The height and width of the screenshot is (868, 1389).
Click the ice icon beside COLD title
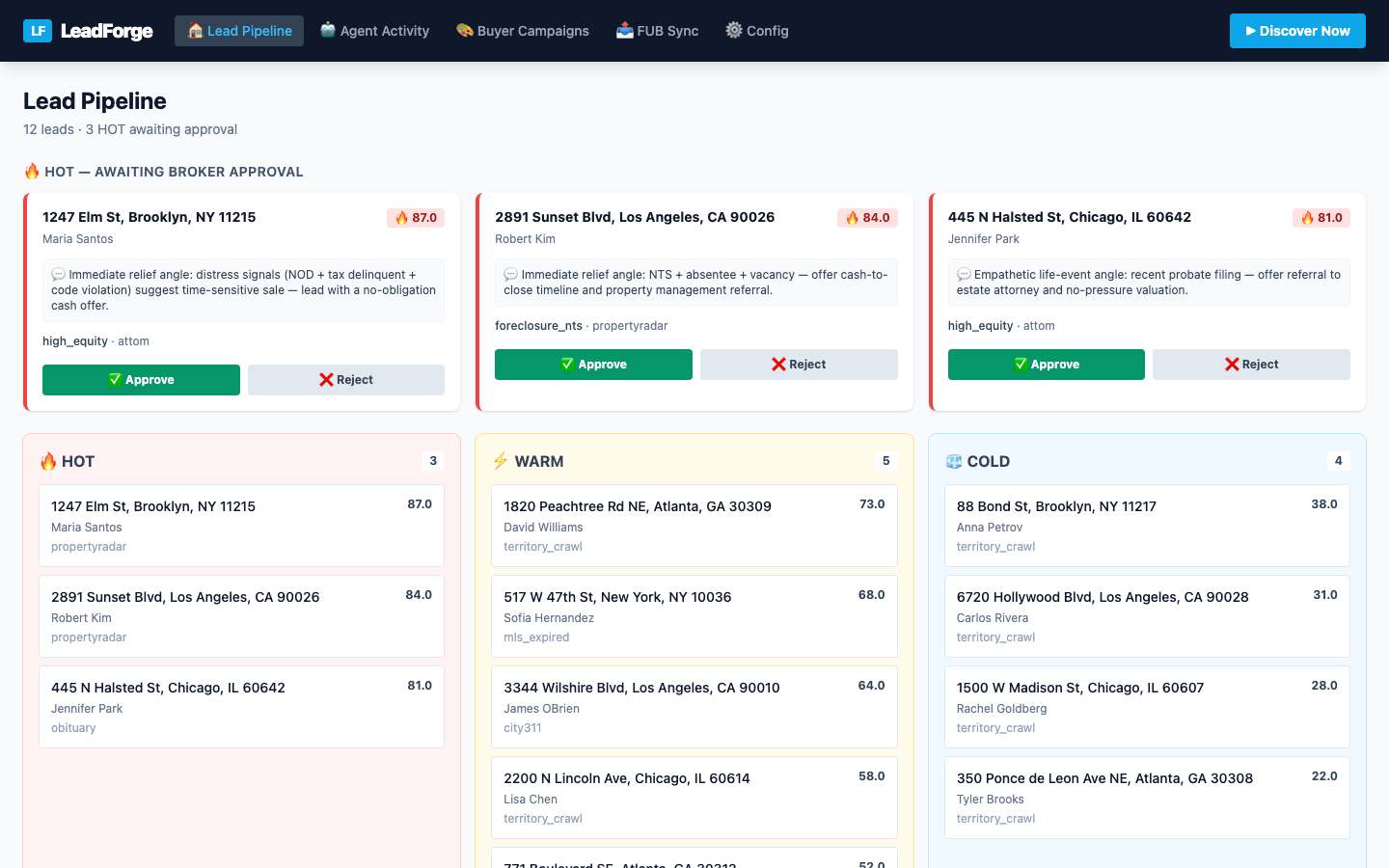pos(954,461)
